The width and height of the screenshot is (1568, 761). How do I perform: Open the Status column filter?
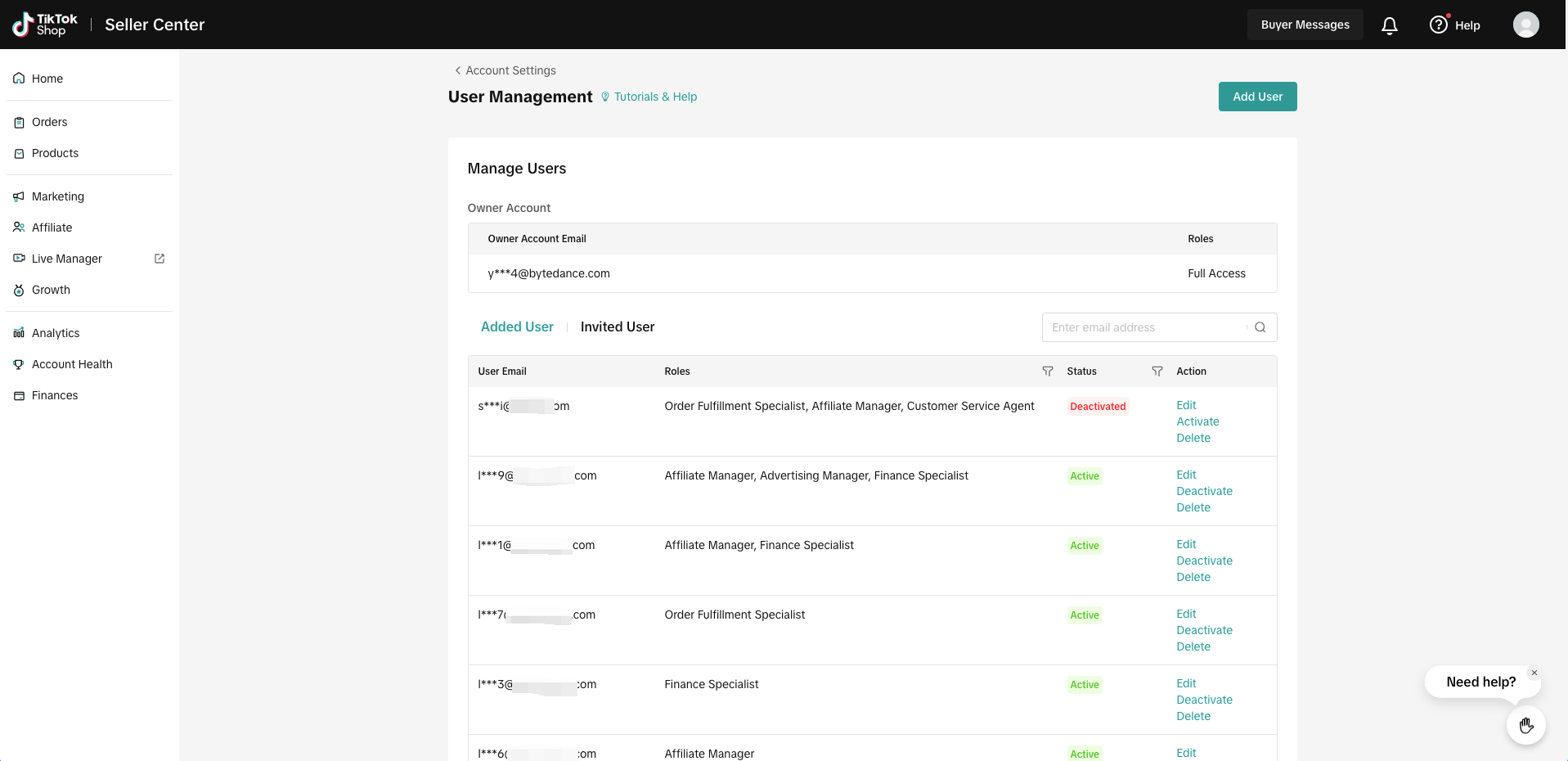click(x=1157, y=371)
